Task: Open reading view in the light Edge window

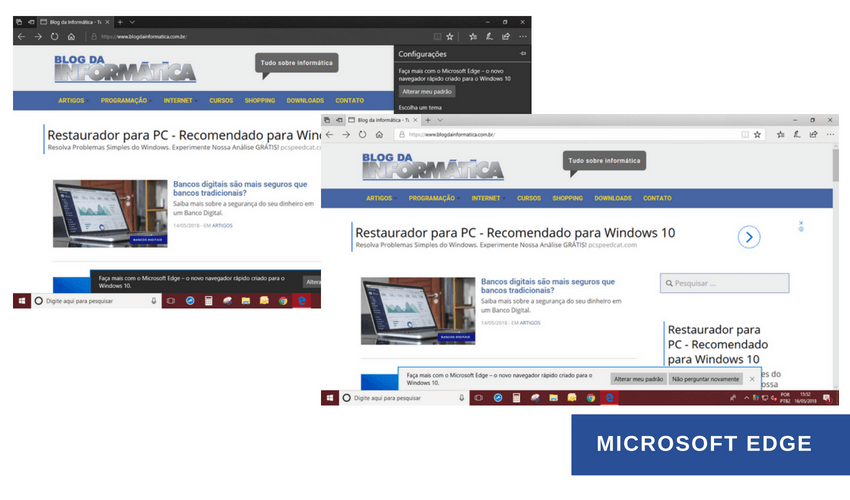Action: coord(745,134)
